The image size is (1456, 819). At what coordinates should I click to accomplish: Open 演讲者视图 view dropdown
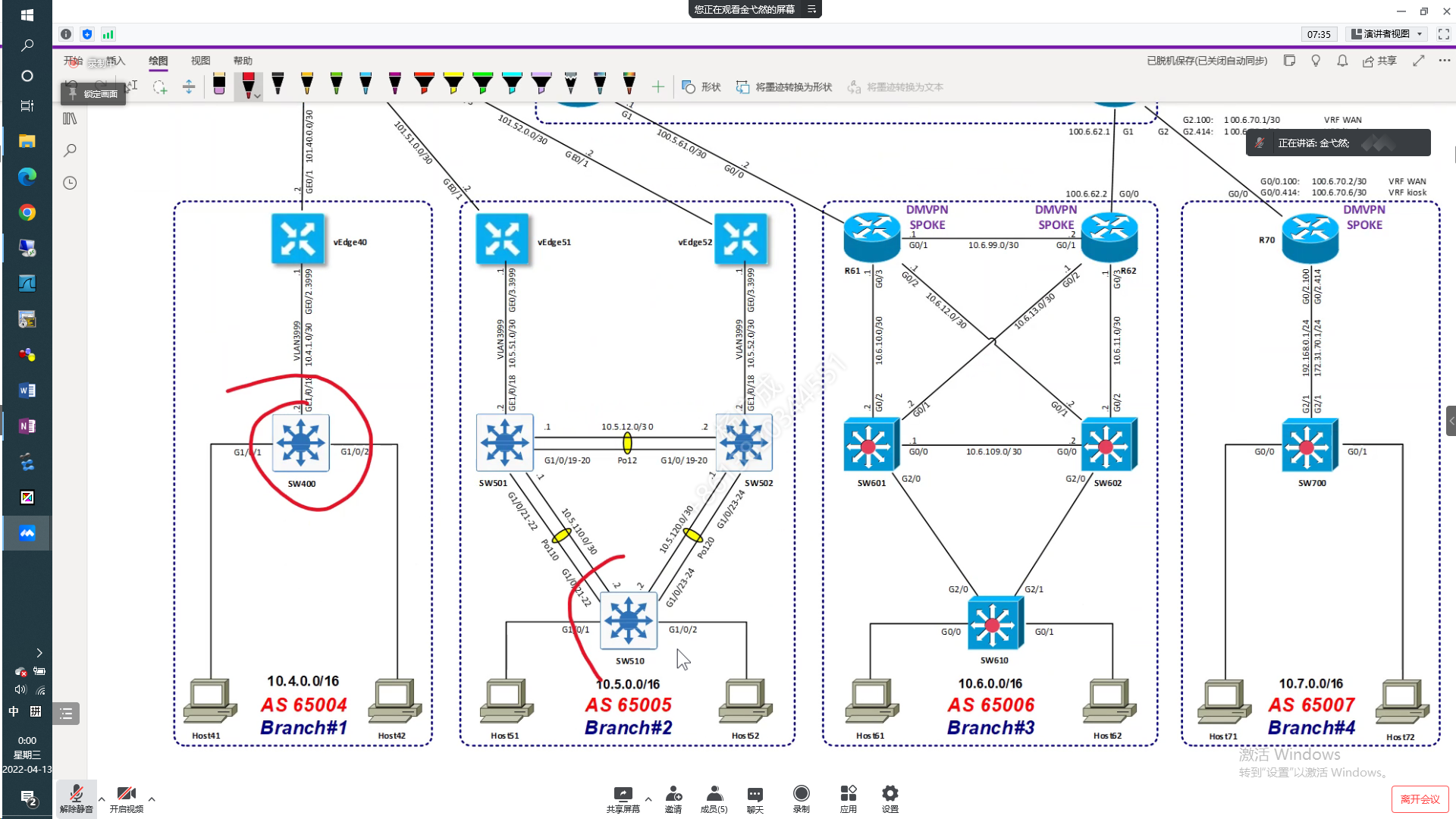pyautogui.click(x=1387, y=34)
